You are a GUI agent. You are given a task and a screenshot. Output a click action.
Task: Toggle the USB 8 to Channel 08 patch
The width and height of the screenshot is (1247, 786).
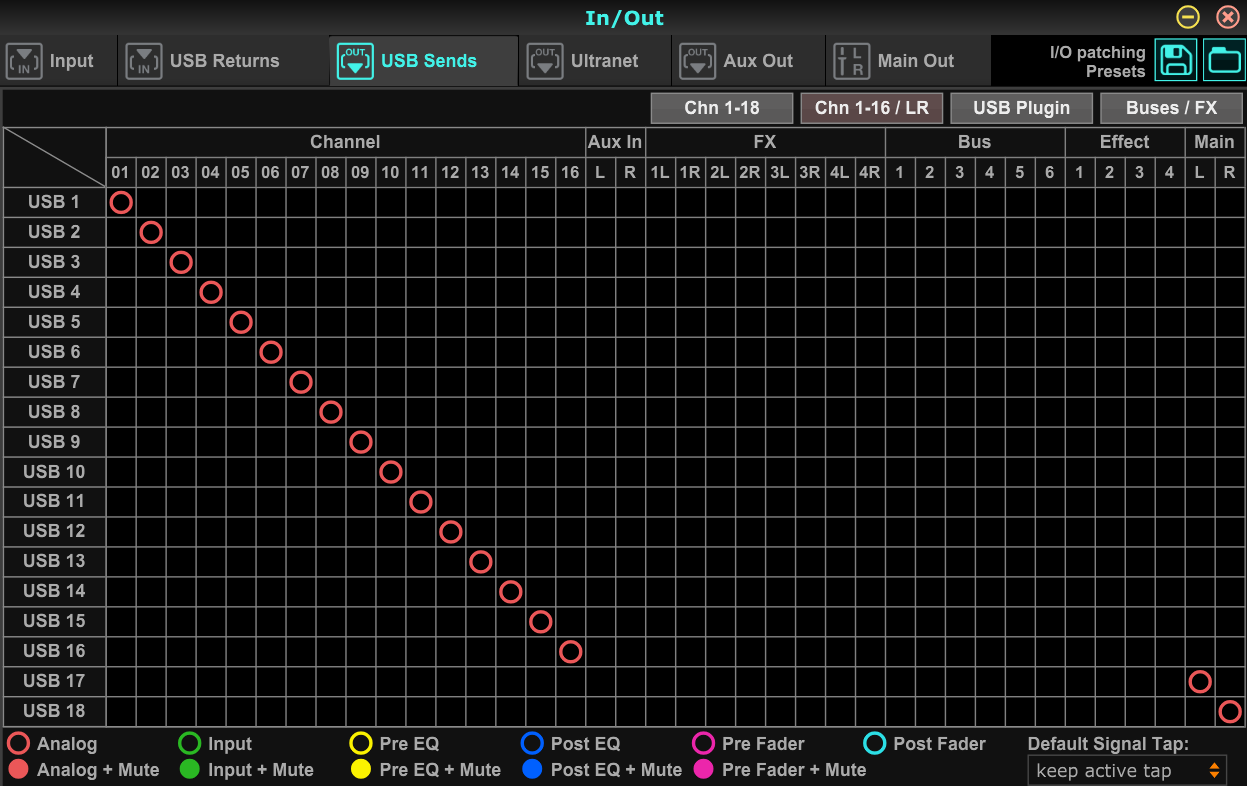[x=331, y=412]
